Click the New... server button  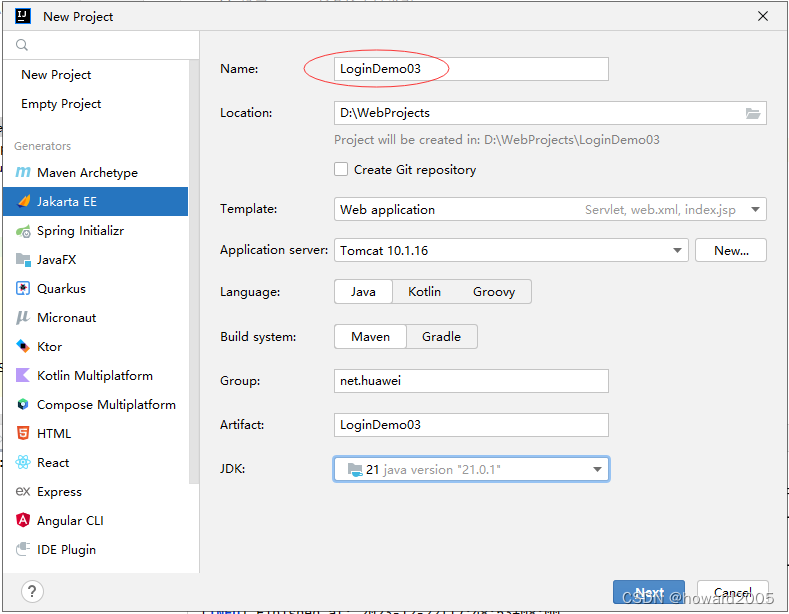[x=731, y=251]
